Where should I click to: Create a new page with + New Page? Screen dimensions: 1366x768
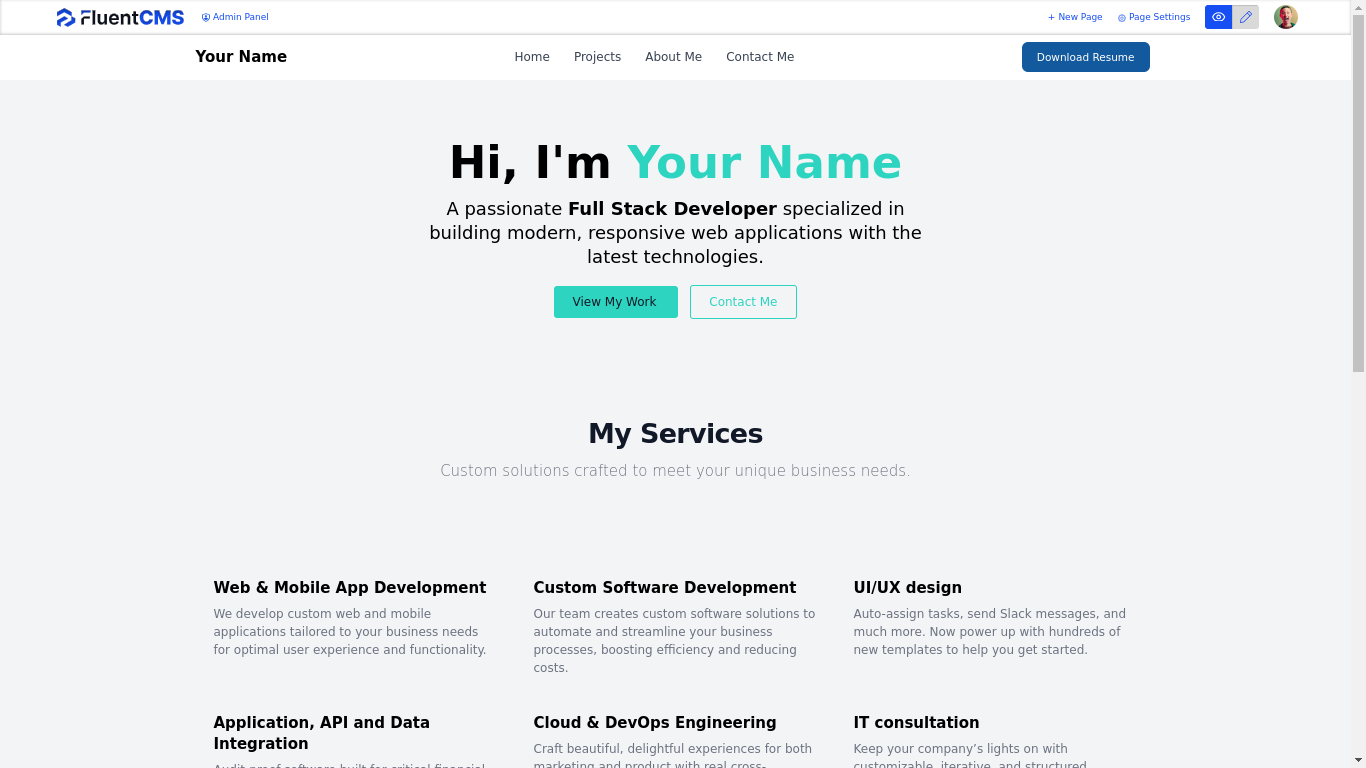tap(1075, 17)
